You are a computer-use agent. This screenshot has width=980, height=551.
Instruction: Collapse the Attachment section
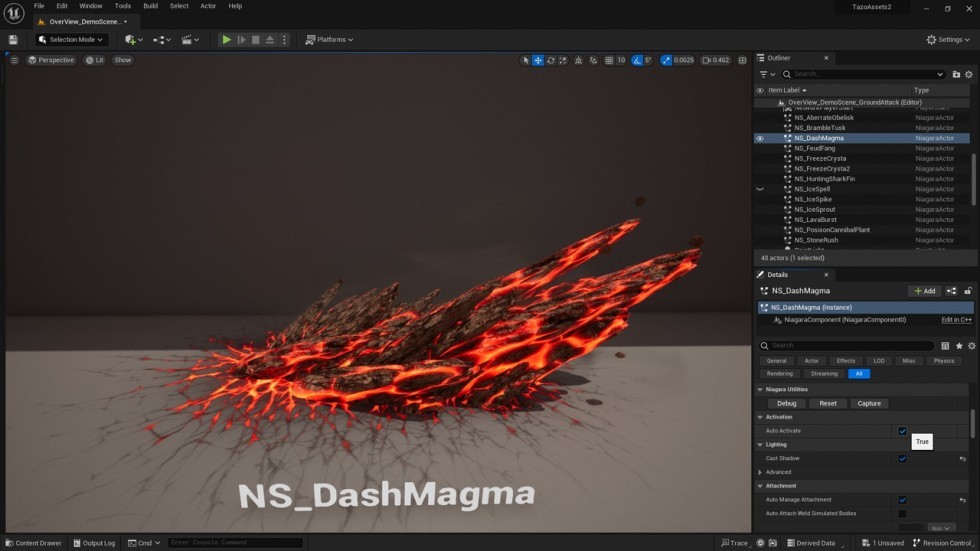coord(760,486)
